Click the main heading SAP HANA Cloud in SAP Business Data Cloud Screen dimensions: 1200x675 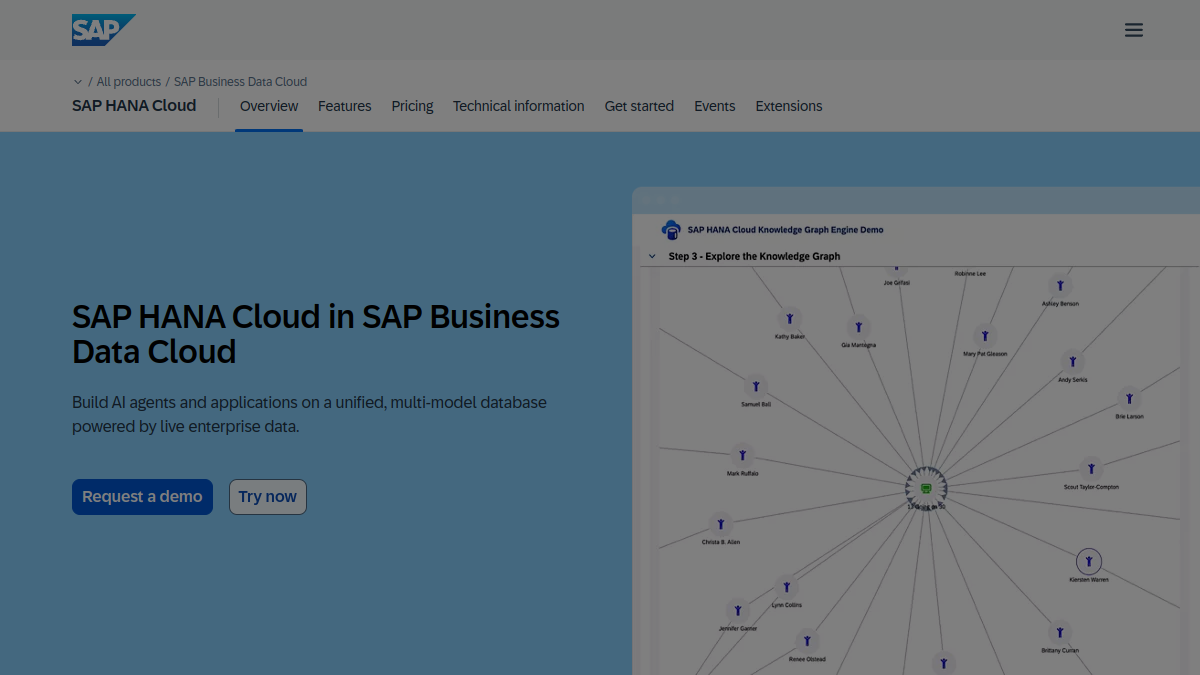point(316,334)
